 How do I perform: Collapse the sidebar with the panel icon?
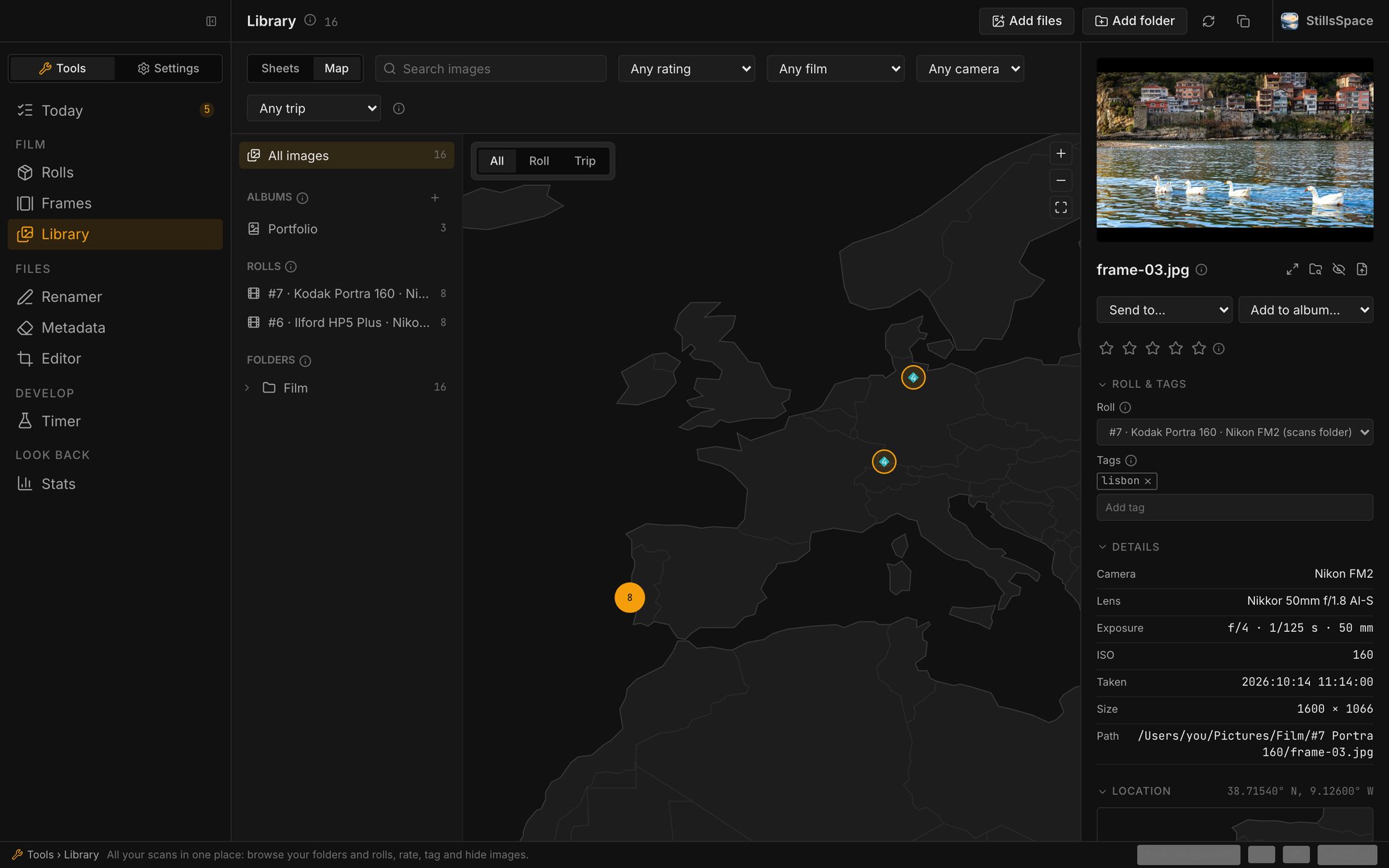tap(211, 21)
